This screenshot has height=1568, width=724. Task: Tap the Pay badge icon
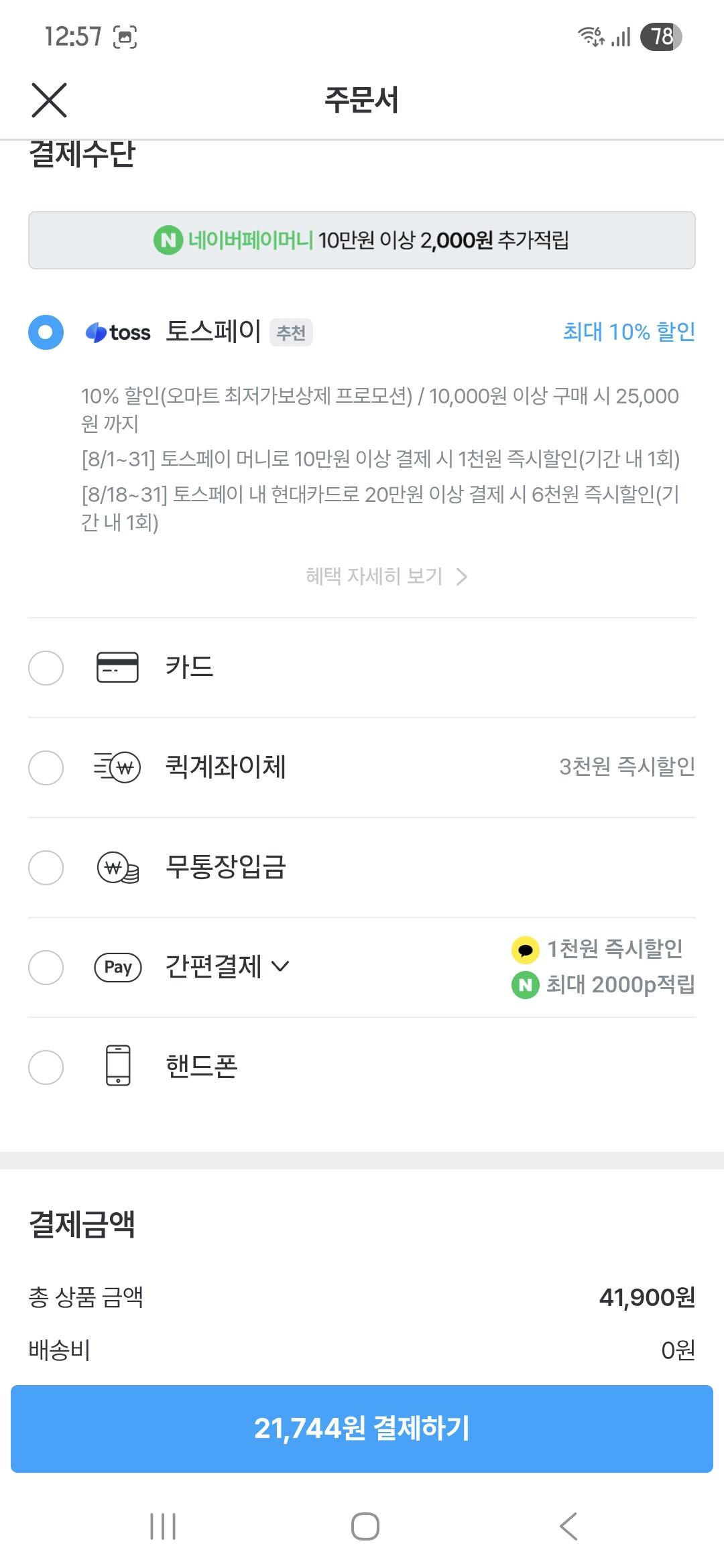pyautogui.click(x=118, y=967)
